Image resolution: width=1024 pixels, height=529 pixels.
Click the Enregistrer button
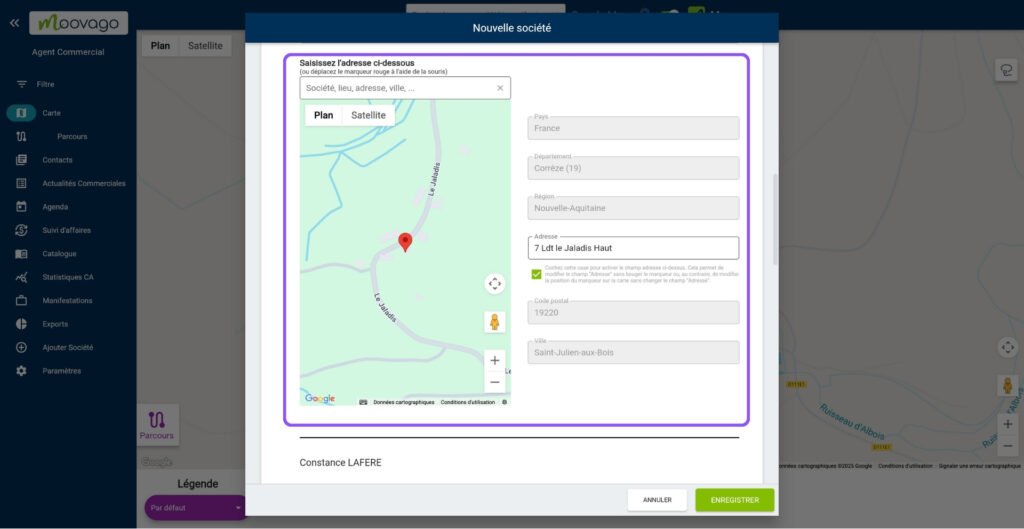click(x=734, y=500)
